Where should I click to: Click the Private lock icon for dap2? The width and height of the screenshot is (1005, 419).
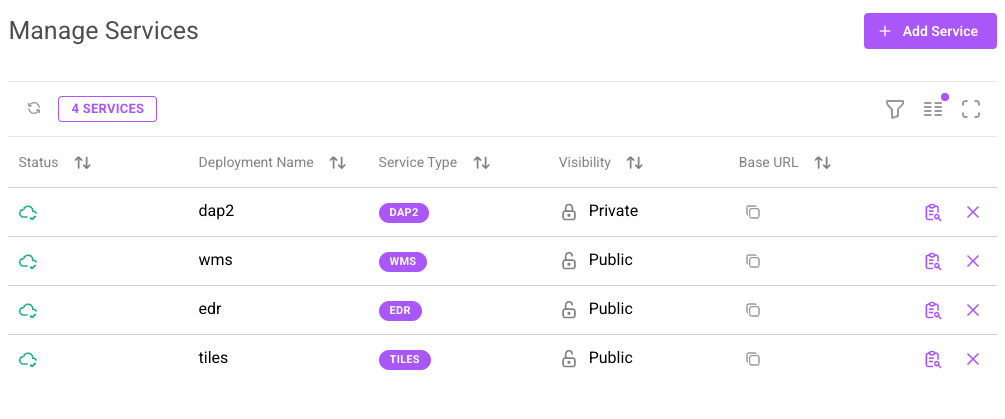[568, 212]
